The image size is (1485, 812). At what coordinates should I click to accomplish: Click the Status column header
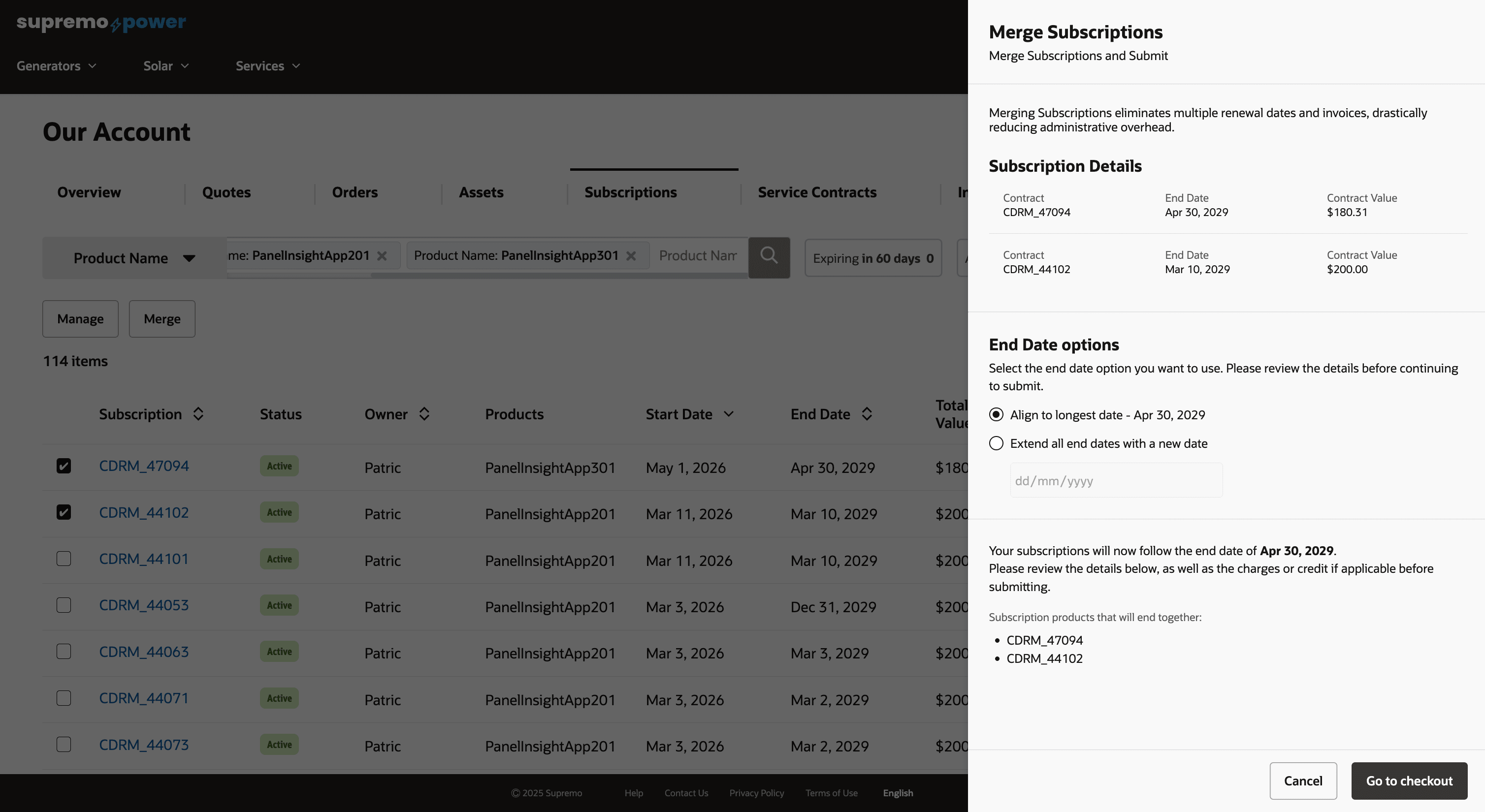[280, 414]
